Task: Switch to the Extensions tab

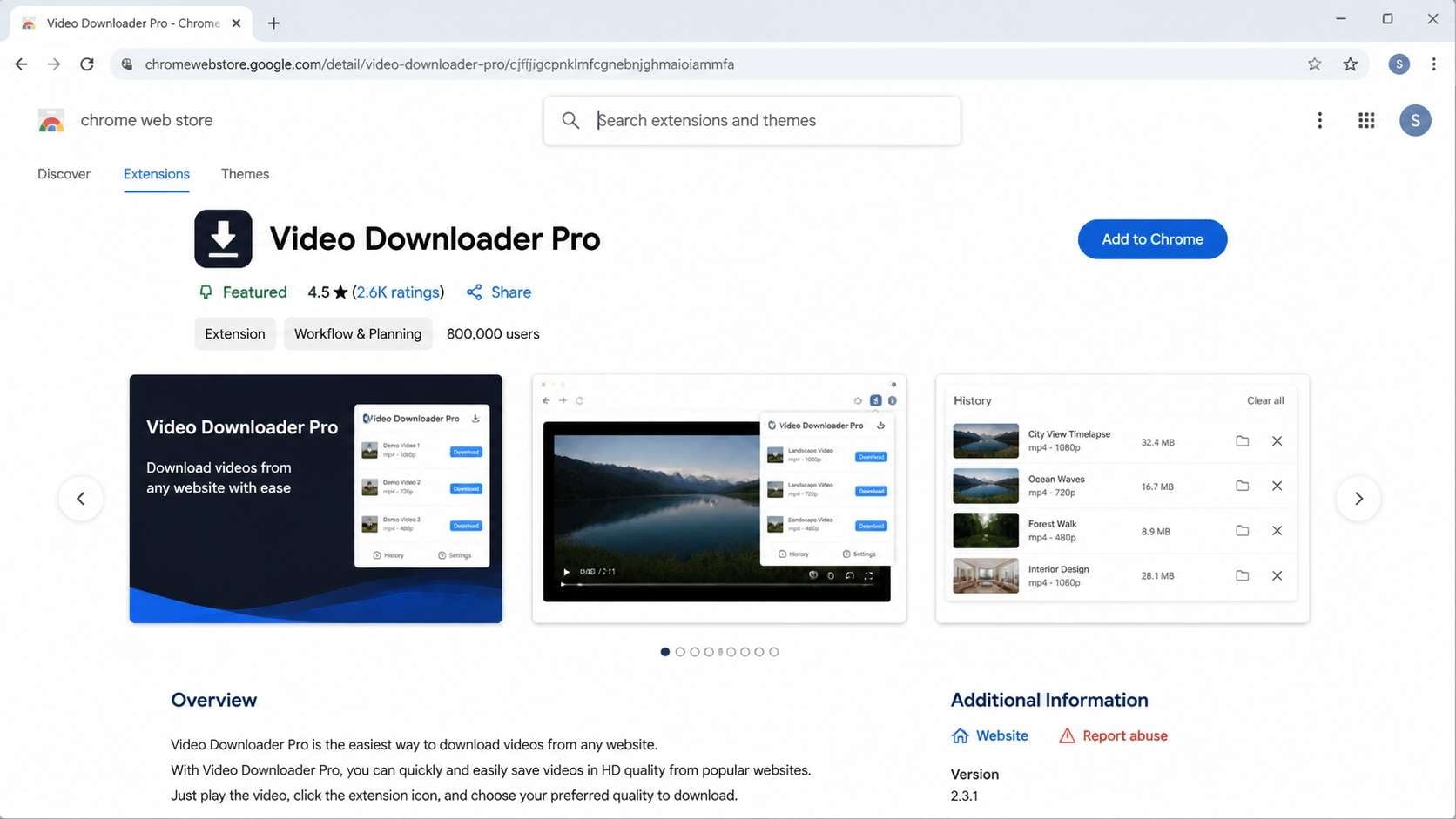Action: click(157, 174)
